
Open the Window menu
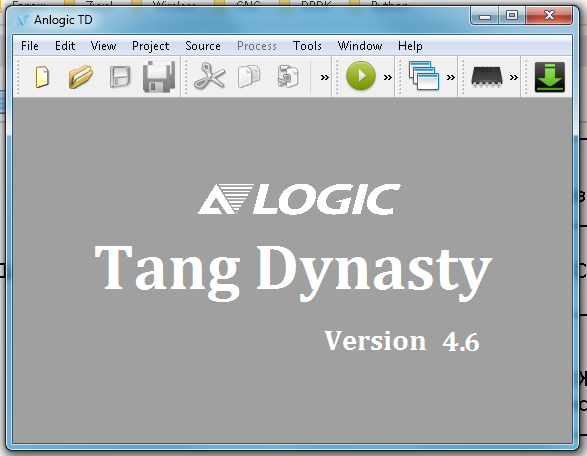coord(360,46)
